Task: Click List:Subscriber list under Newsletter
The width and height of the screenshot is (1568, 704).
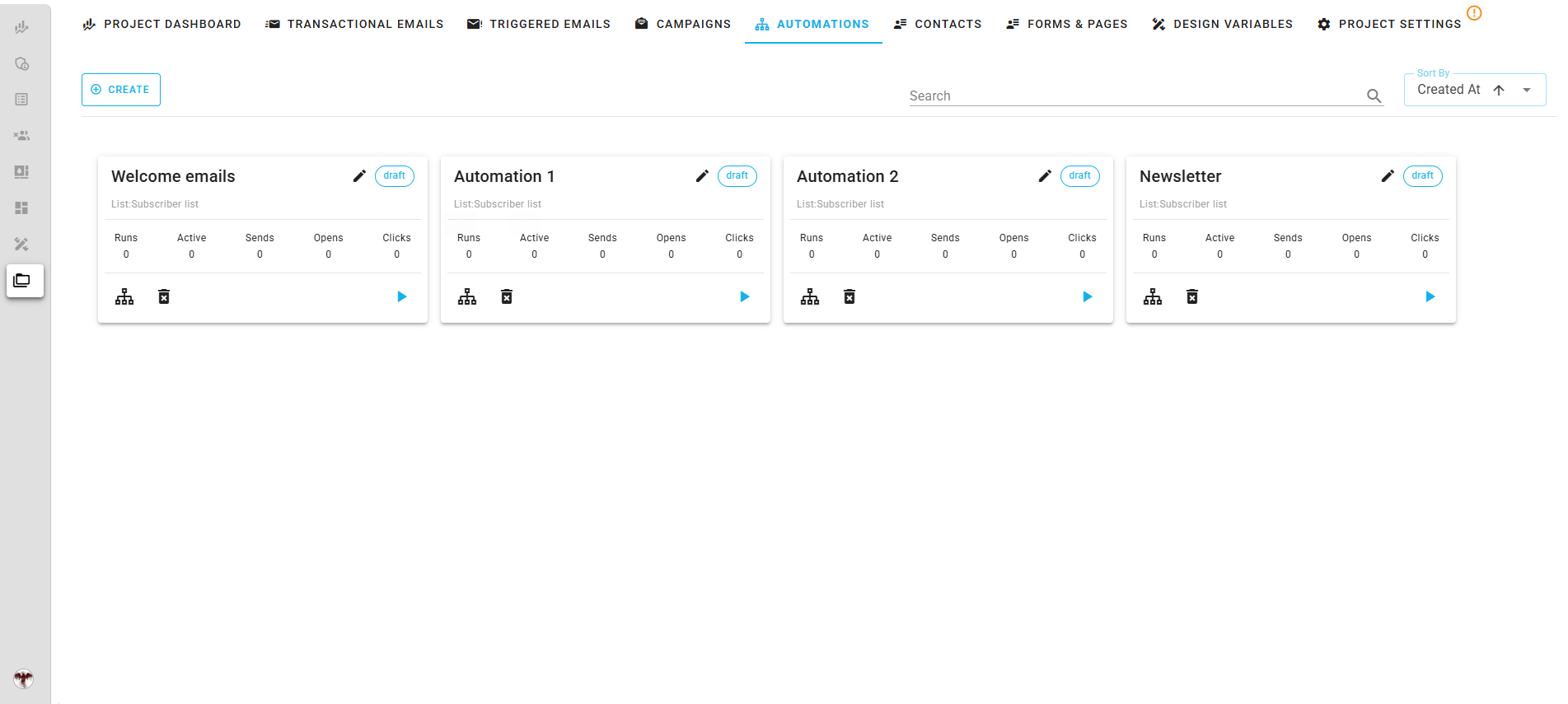Action: pos(1183,204)
